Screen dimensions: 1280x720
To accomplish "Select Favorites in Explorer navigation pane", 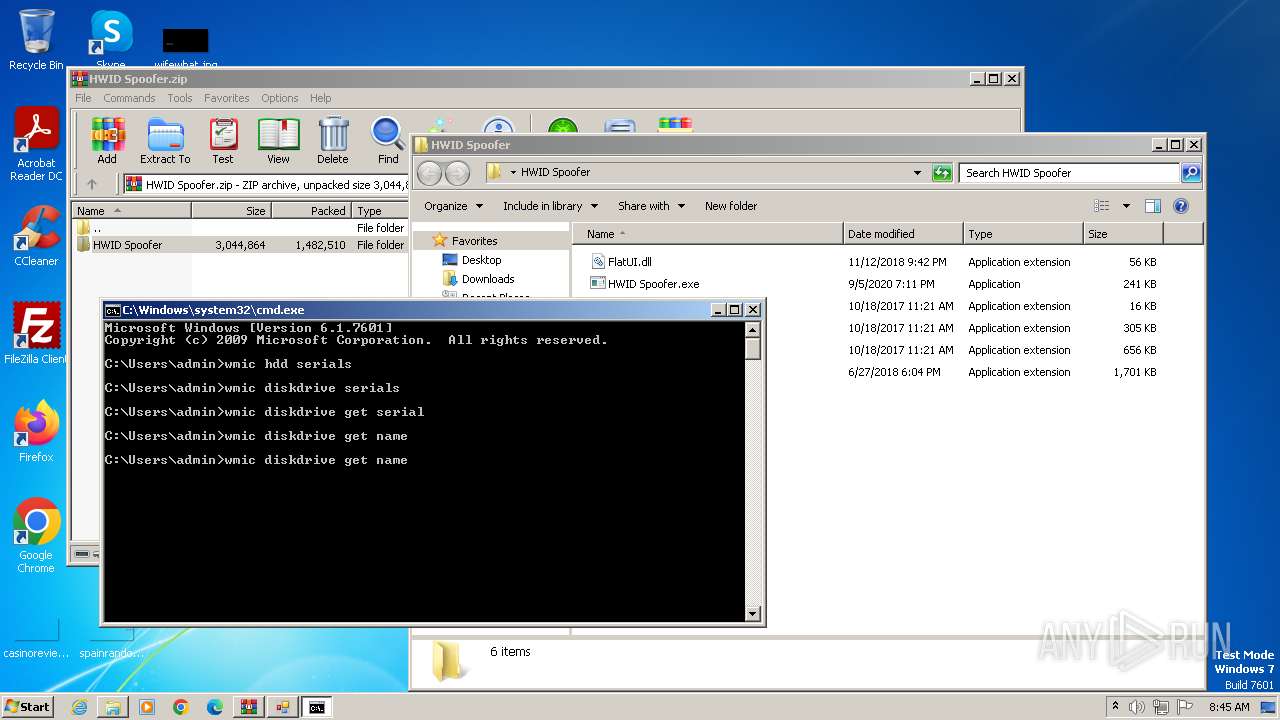I will (474, 241).
